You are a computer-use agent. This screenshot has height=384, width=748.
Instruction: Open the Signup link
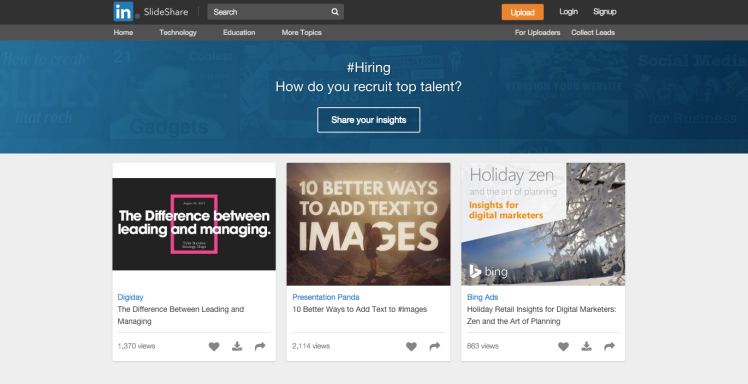605,12
